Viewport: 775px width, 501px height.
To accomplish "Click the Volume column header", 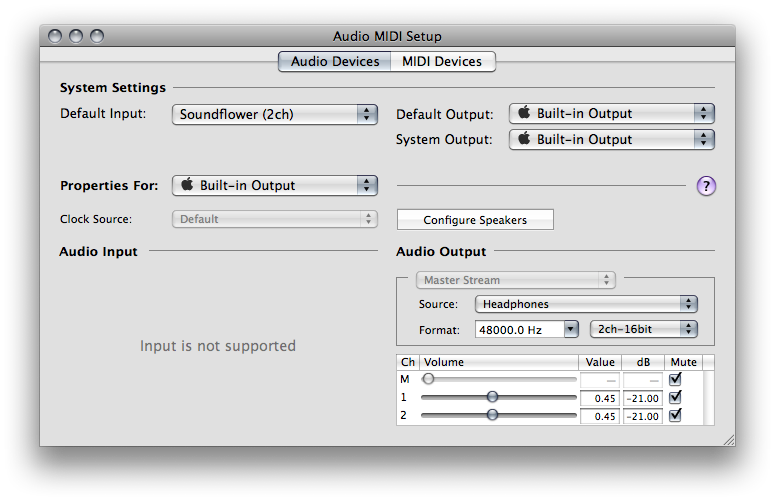I will point(499,362).
